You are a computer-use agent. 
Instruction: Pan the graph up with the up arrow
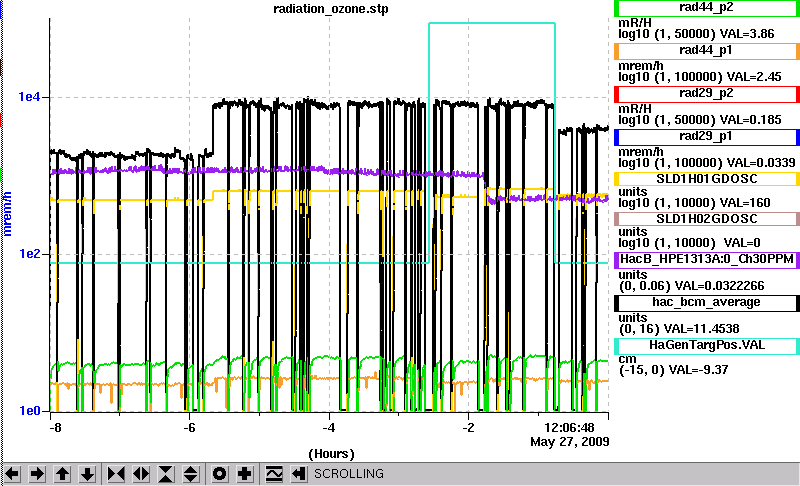(62, 474)
